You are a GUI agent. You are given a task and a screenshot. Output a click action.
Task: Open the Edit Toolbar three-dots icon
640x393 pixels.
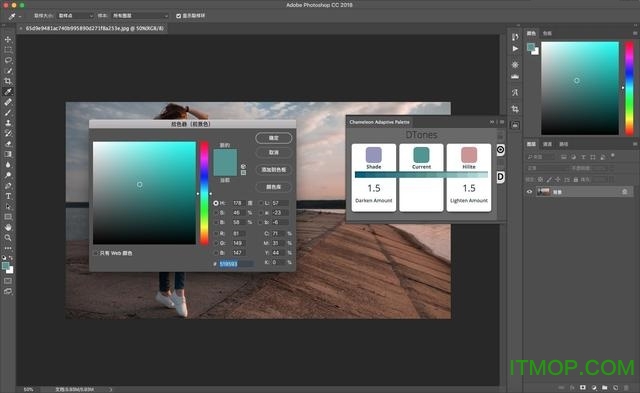pos(8,248)
